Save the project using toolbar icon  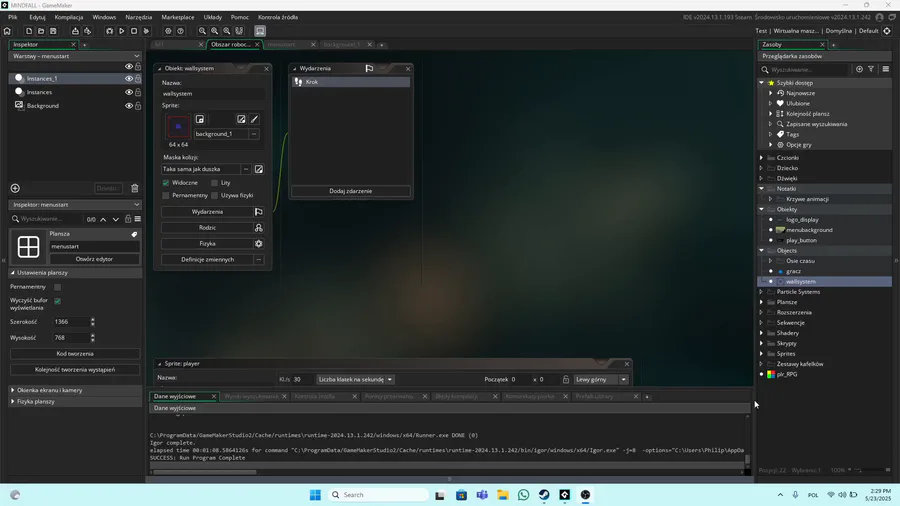click(x=53, y=31)
